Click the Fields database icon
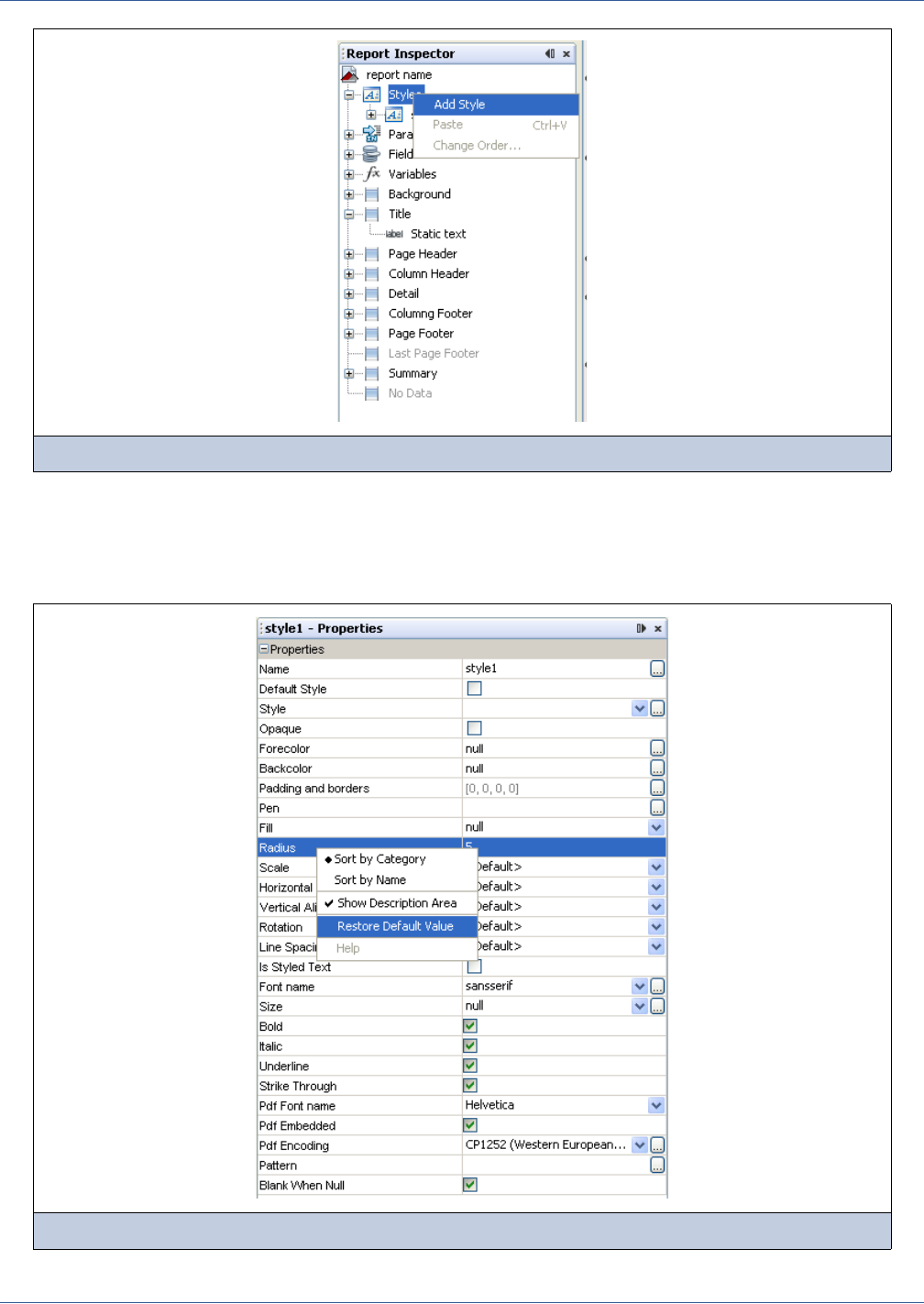Viewport: 924px width, 1304px height. (371, 154)
